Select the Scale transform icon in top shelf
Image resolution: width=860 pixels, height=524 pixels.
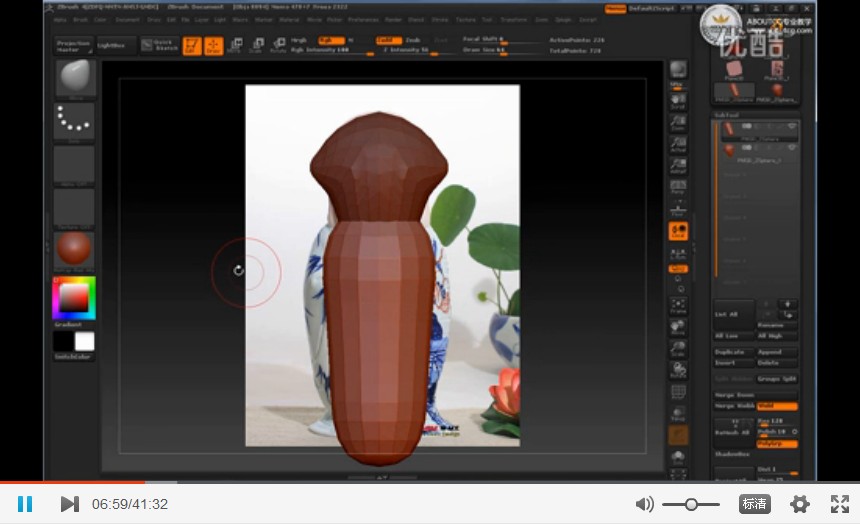click(256, 46)
